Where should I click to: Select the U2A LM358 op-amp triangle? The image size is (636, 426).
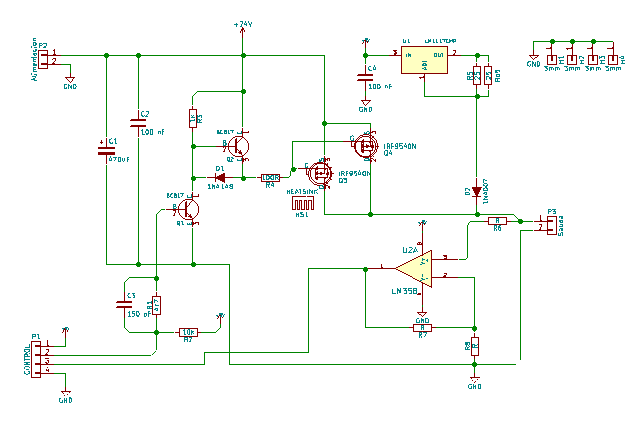tap(415, 268)
